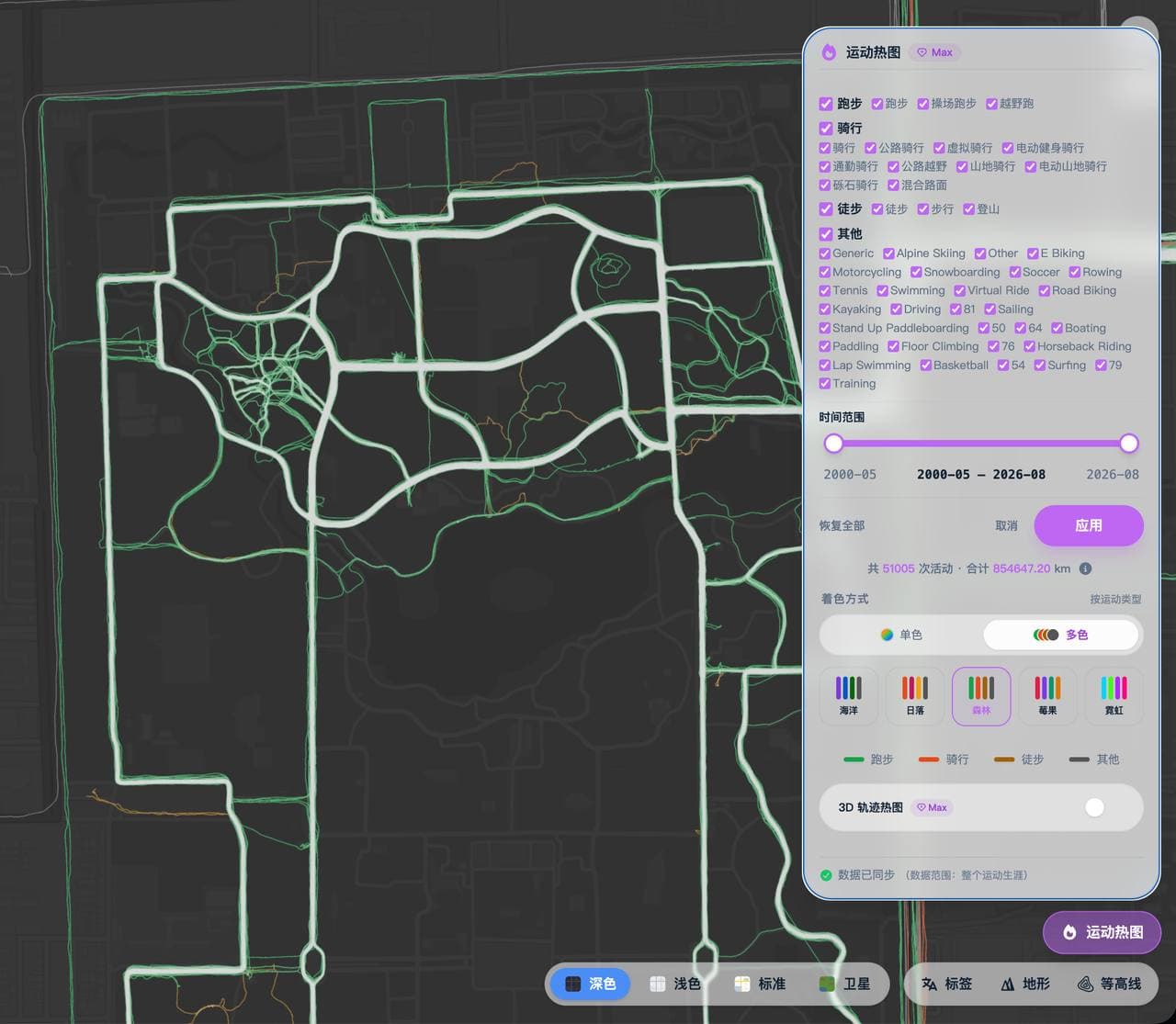Uncheck the 操场跑步 checkbox
Image resolution: width=1176 pixels, height=1024 pixels.
tap(923, 104)
